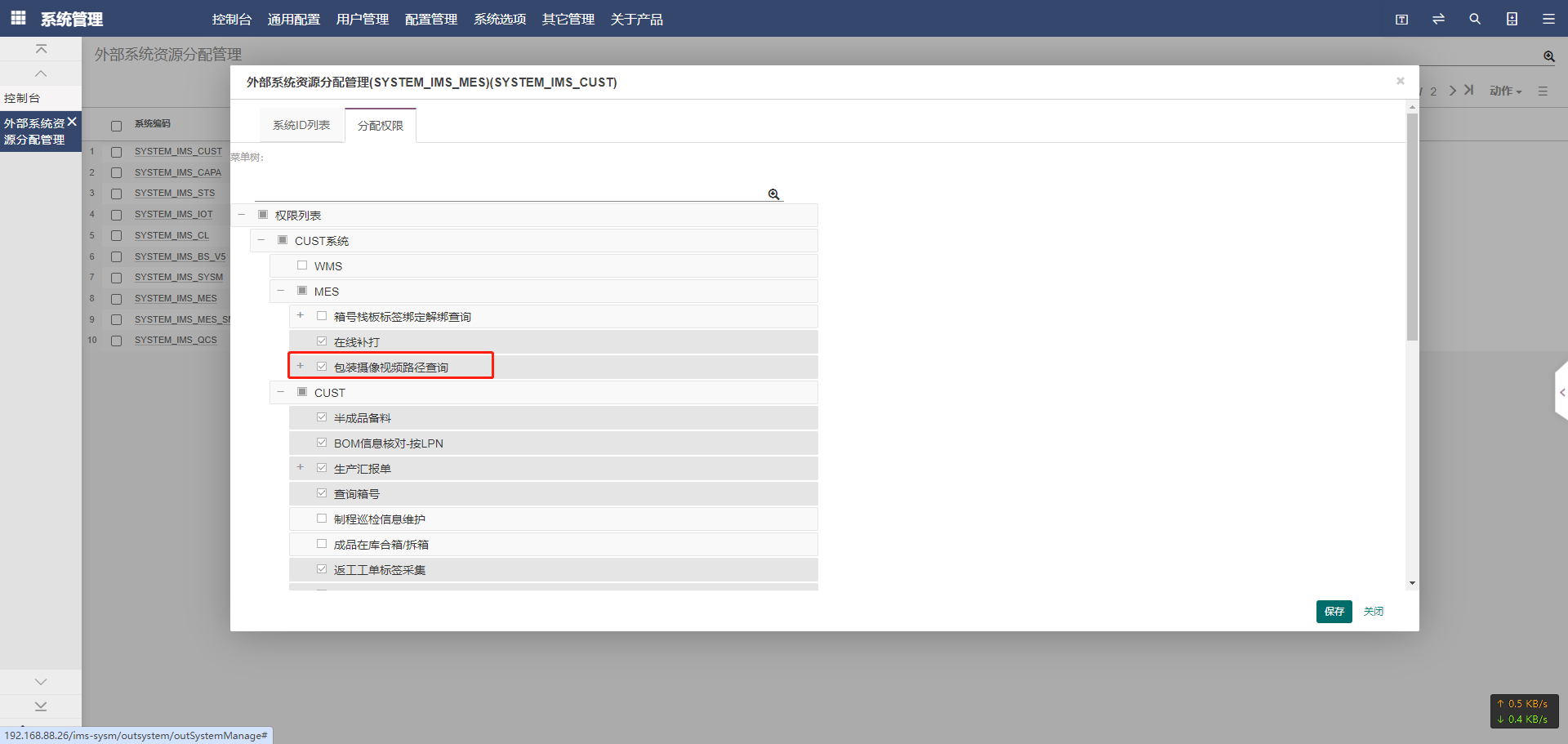Click the SYSTEM_IMS_QCS system code link
This screenshot has width=1568, height=744.
176,340
